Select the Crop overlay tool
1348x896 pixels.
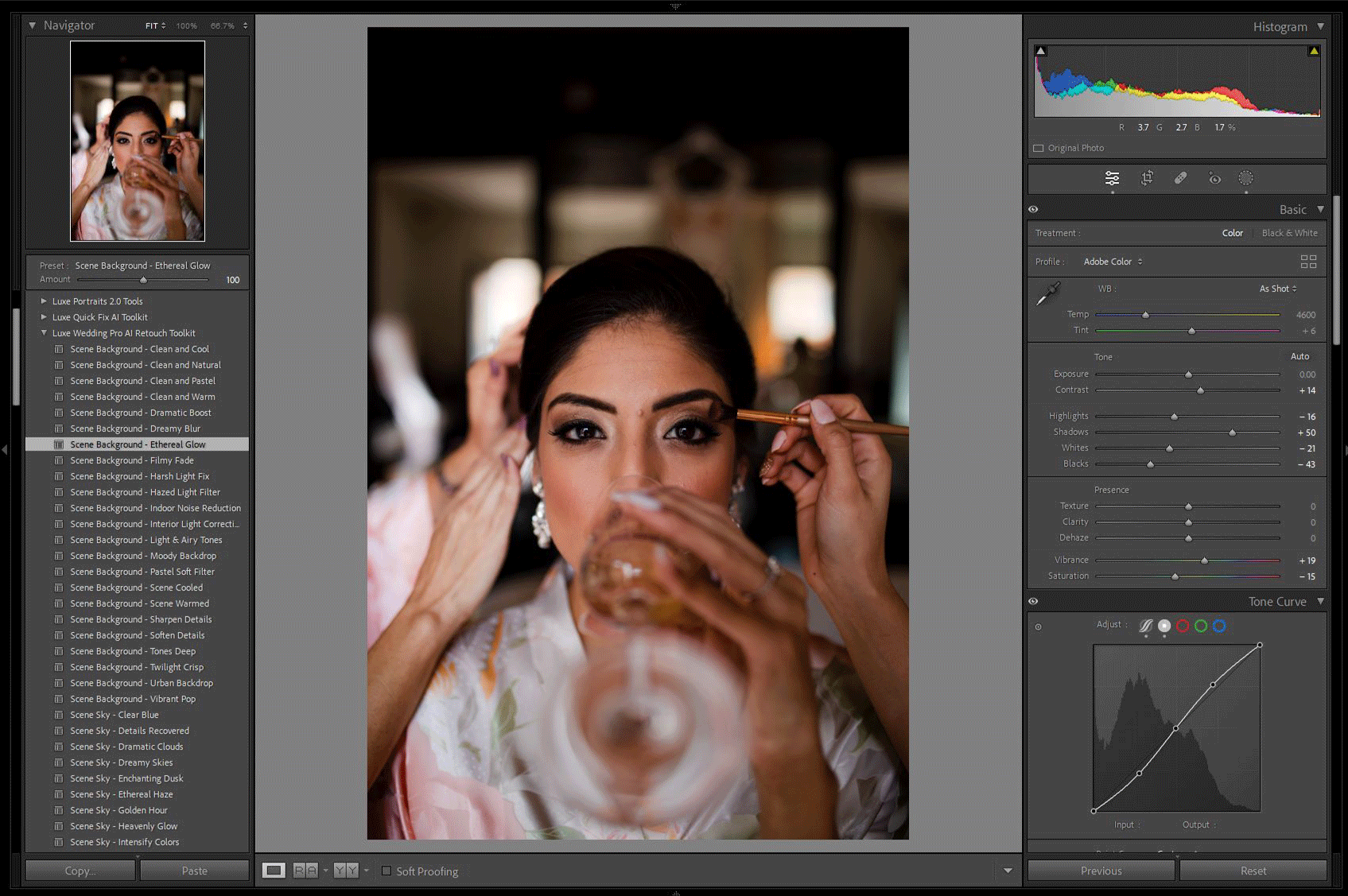(1147, 178)
